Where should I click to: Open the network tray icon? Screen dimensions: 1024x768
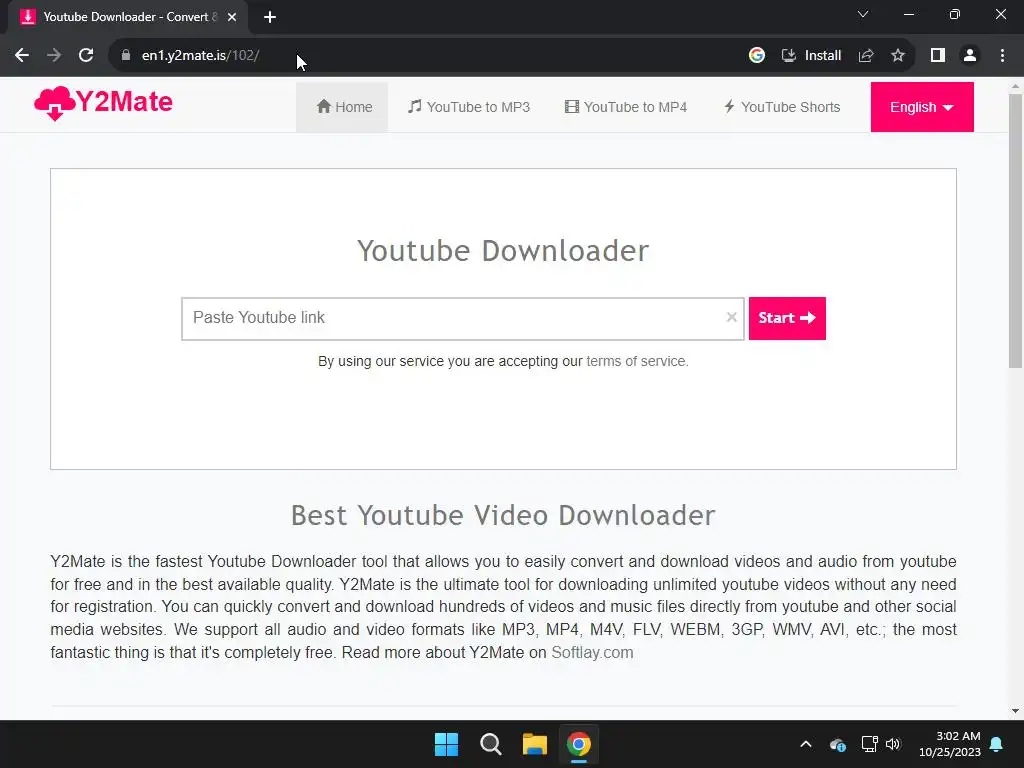point(869,744)
